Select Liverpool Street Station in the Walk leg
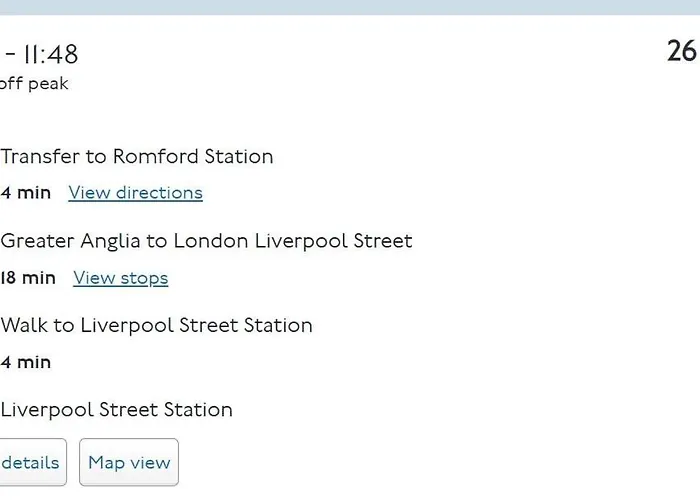 [x=196, y=325]
